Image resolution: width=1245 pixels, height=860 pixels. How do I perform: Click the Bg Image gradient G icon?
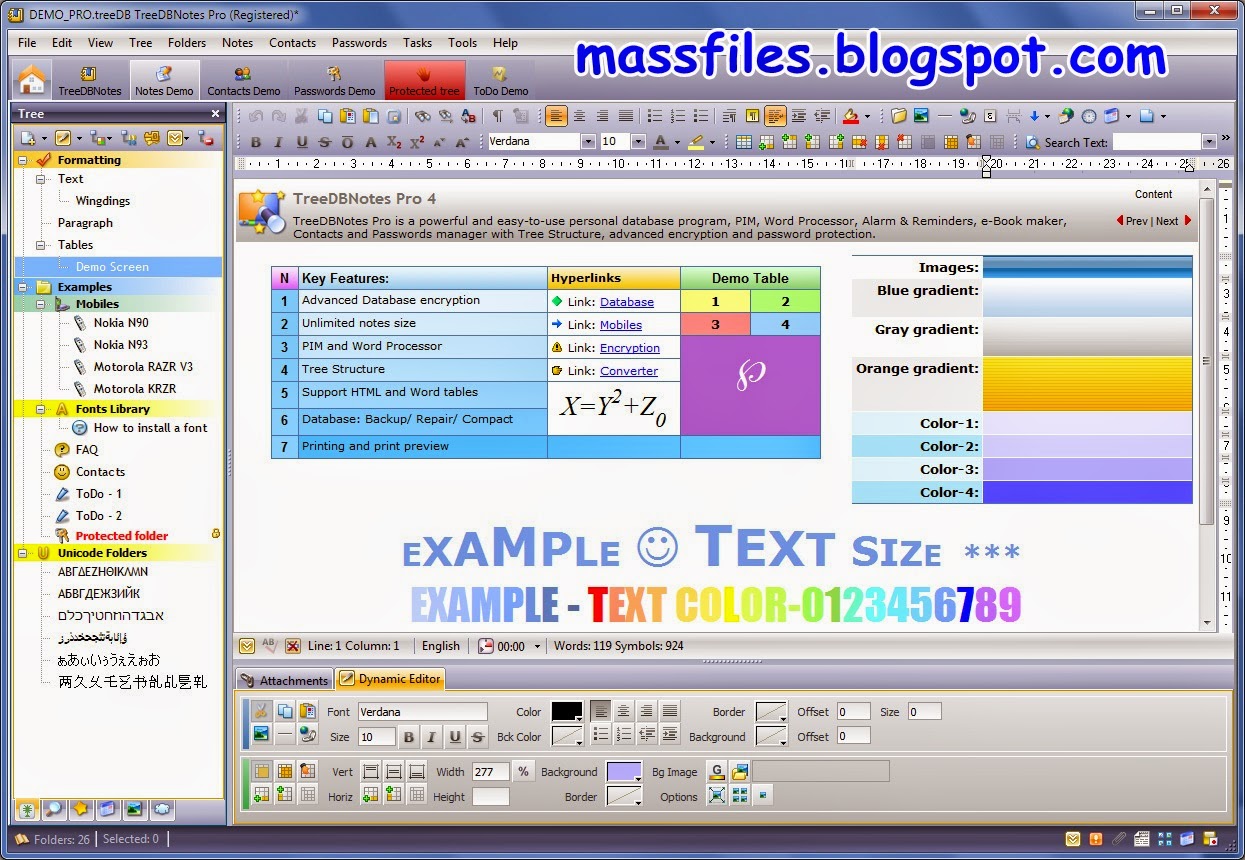pyautogui.click(x=716, y=771)
